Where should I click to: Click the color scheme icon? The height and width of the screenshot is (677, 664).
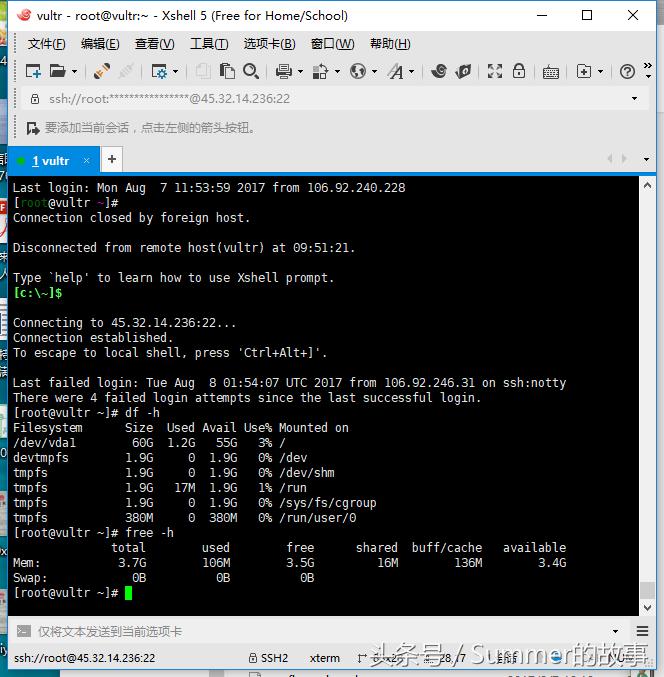click(320, 71)
